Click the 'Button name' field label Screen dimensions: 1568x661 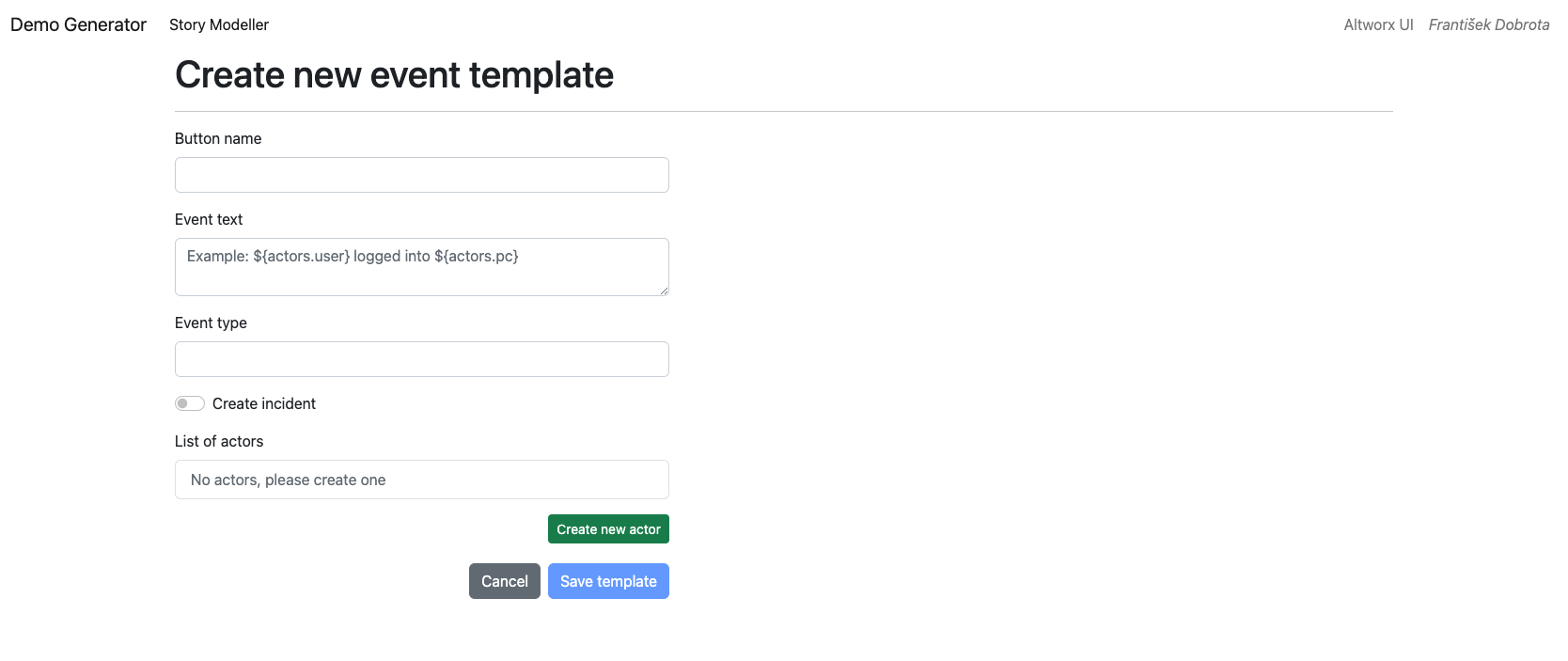(218, 138)
